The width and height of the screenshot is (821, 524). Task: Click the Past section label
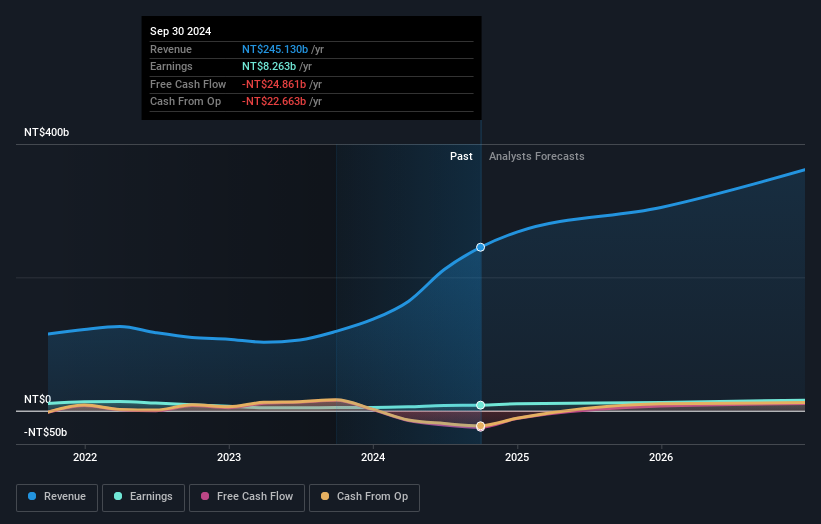(x=461, y=156)
